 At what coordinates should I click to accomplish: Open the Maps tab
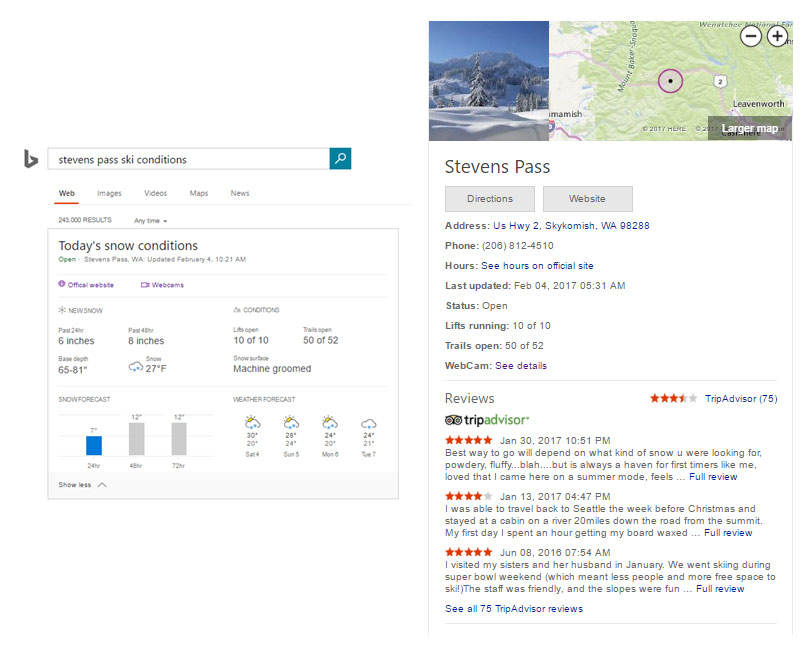tap(199, 193)
